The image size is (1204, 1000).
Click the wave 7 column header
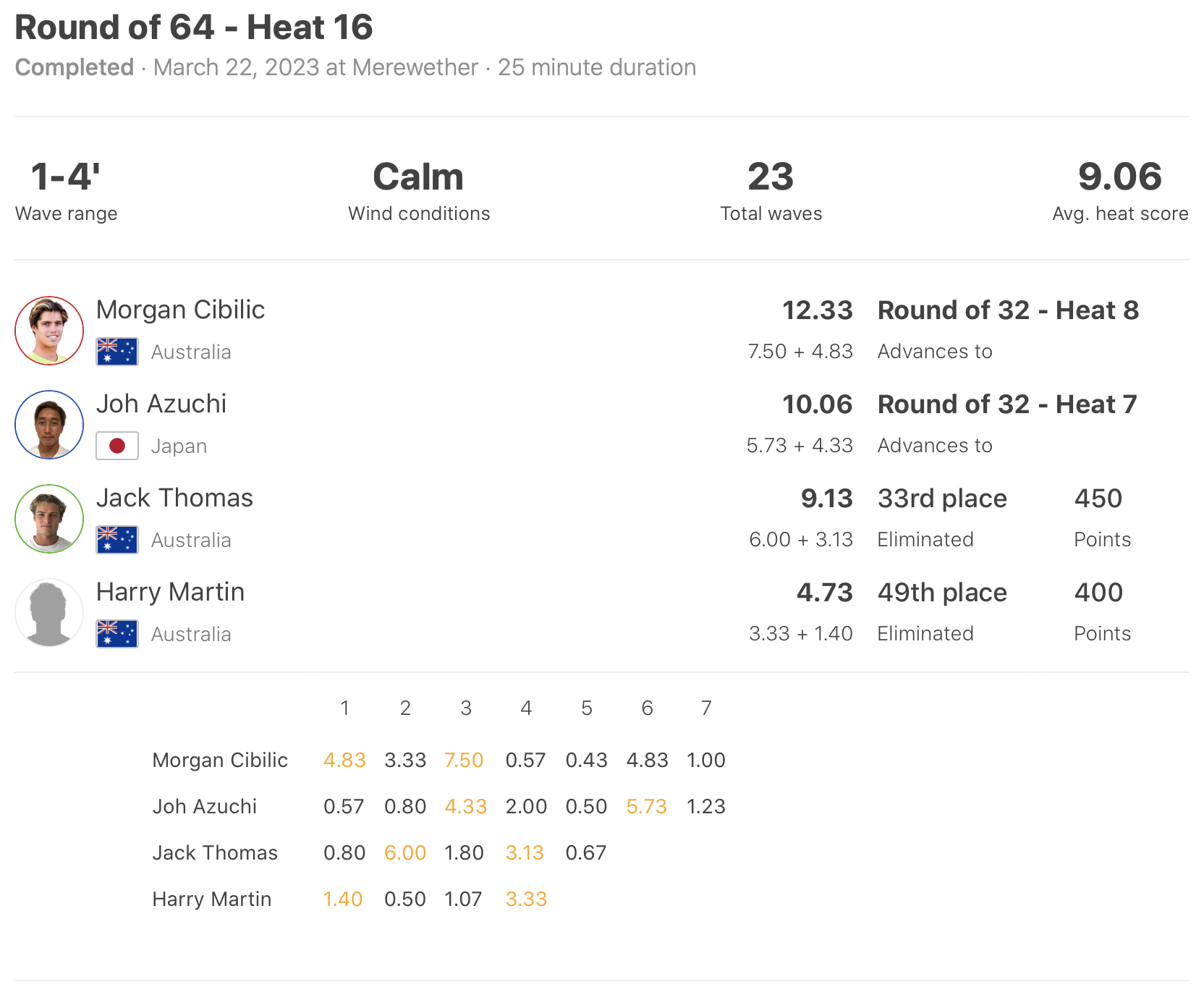706,708
